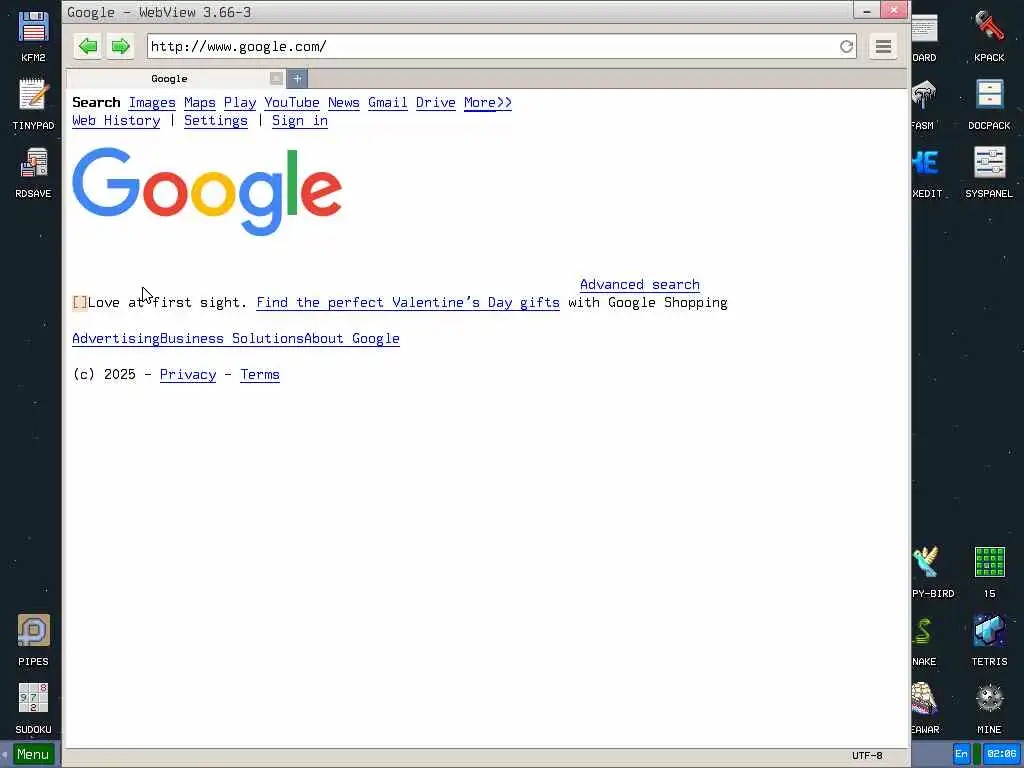
Task: Click the bold Search text
Action: click(x=96, y=103)
